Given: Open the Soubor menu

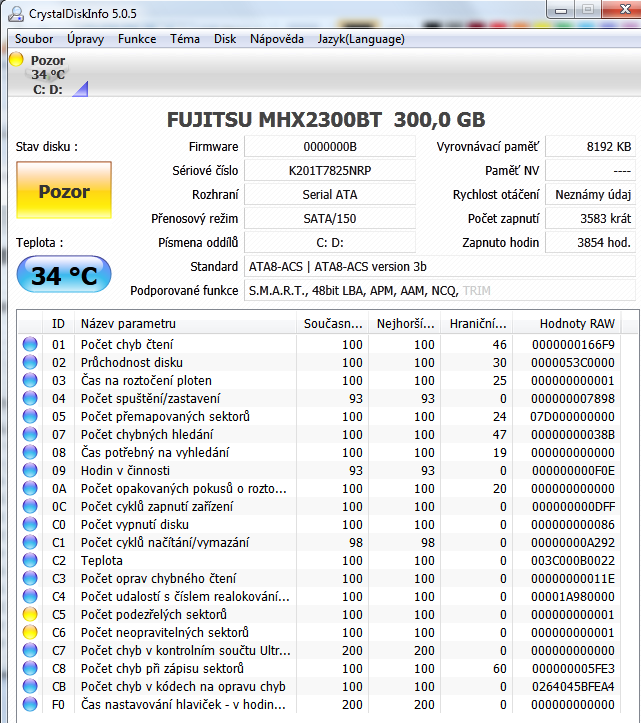Looking at the screenshot, I should pyautogui.click(x=34, y=39).
